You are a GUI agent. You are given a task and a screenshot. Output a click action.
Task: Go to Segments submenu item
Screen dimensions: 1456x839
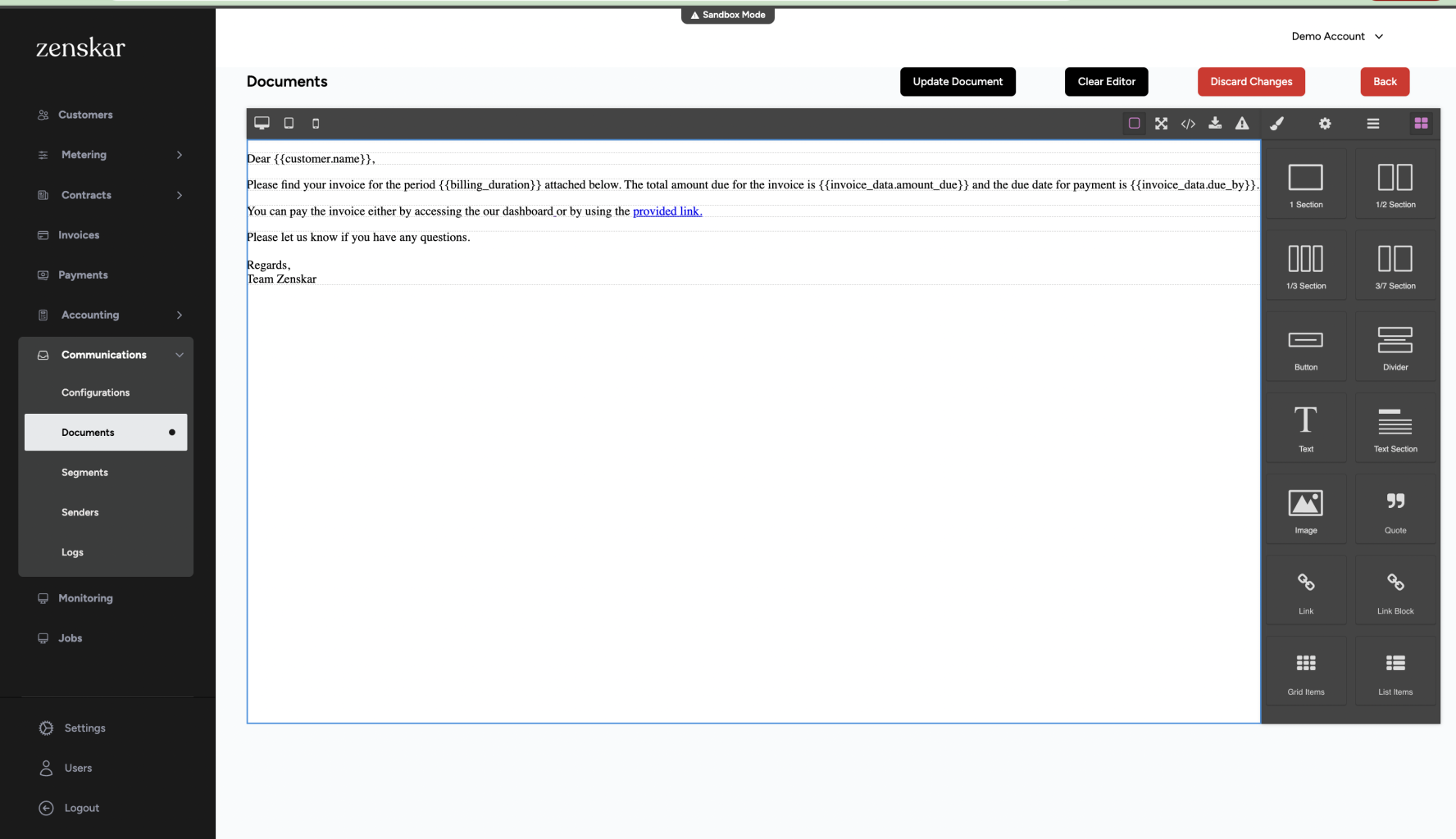[x=84, y=473]
